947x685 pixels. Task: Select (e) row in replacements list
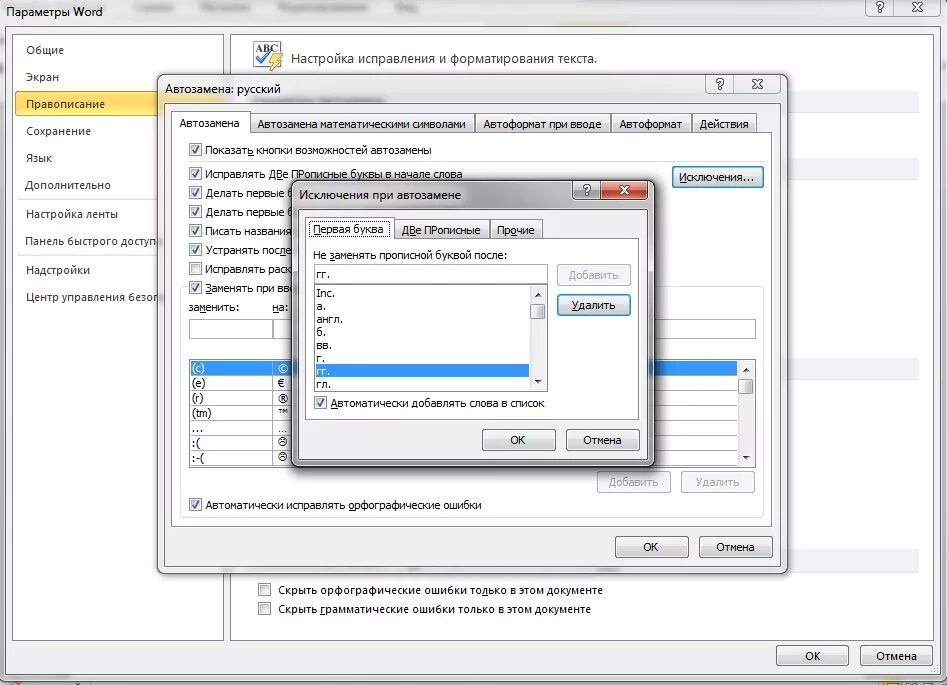(239, 383)
